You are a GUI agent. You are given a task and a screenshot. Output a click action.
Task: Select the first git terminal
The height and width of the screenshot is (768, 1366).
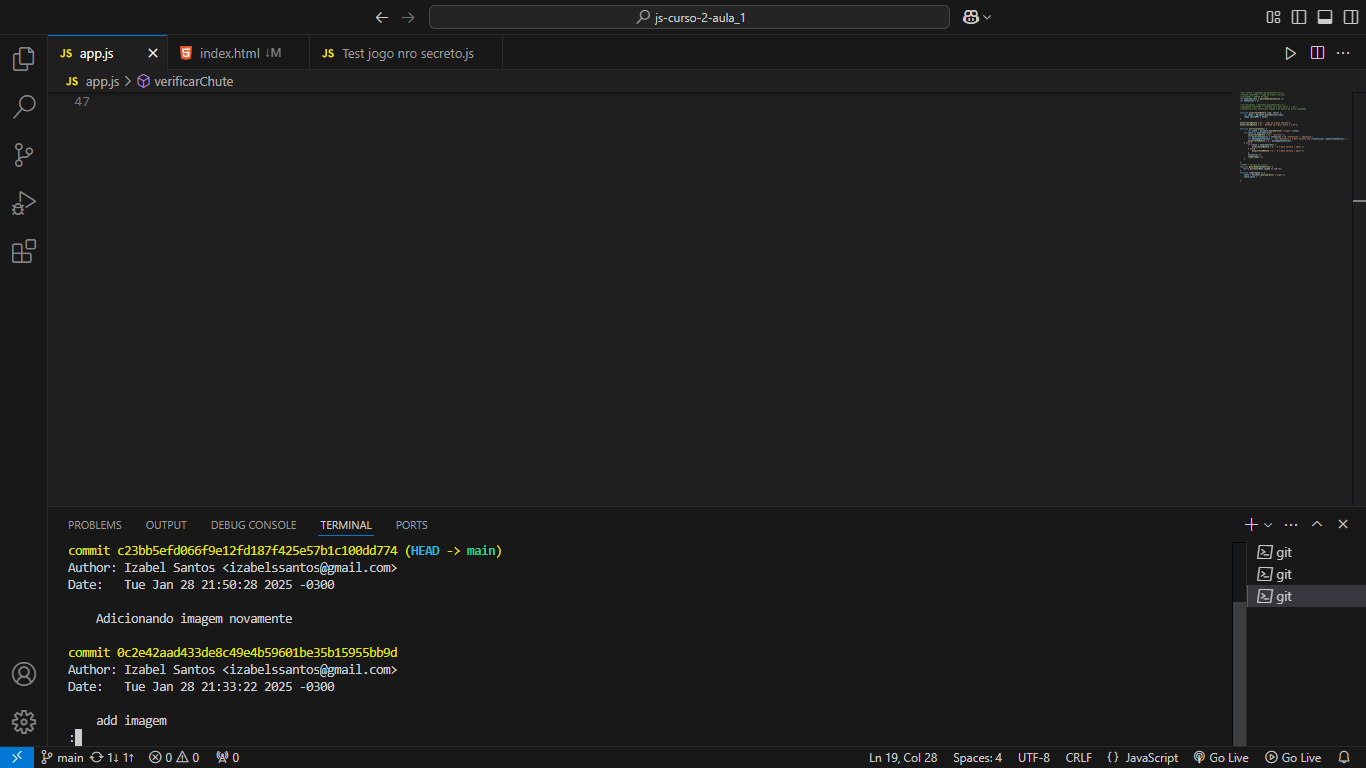(1306, 552)
